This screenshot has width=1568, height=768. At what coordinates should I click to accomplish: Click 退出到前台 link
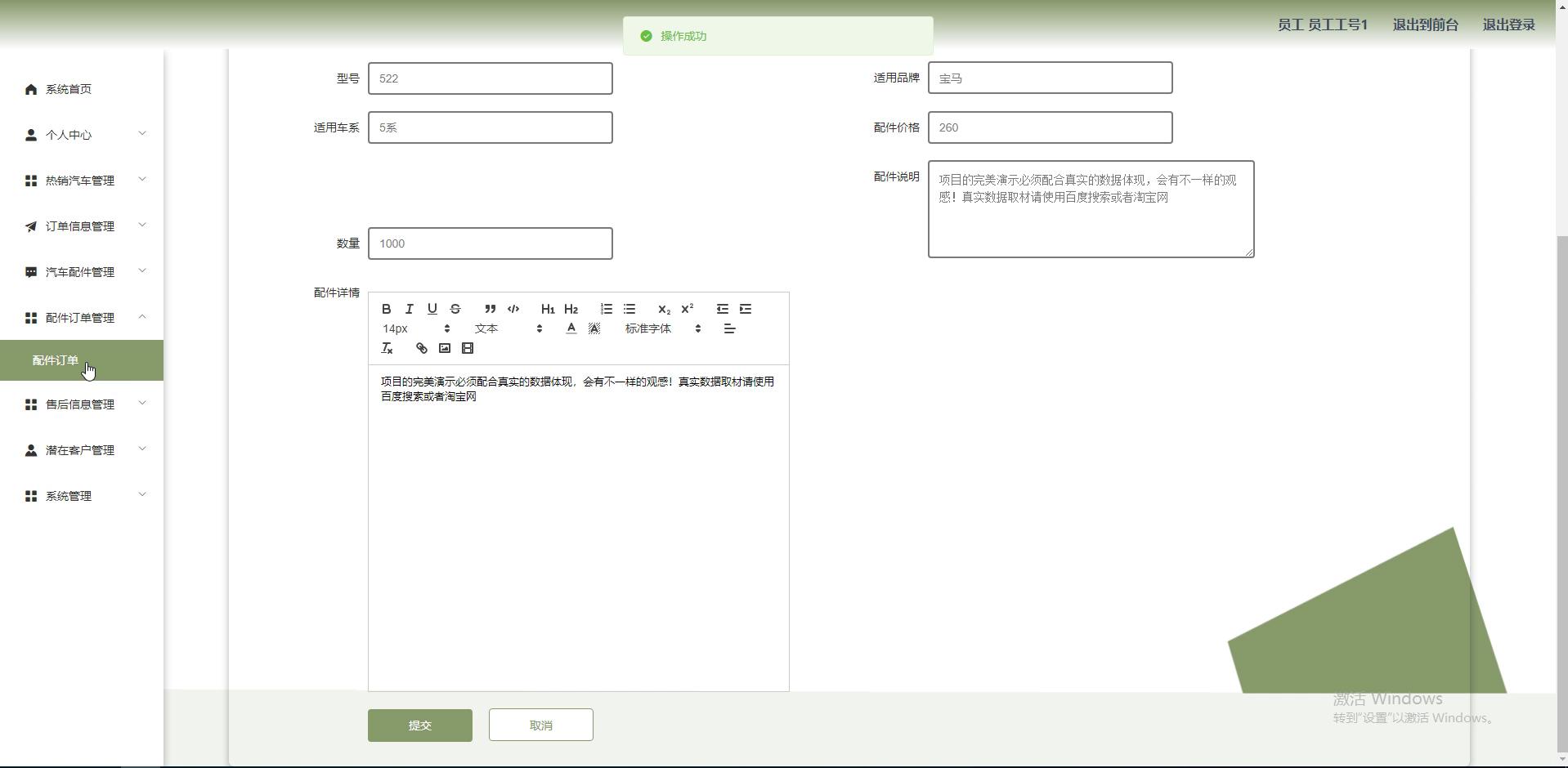[1426, 25]
